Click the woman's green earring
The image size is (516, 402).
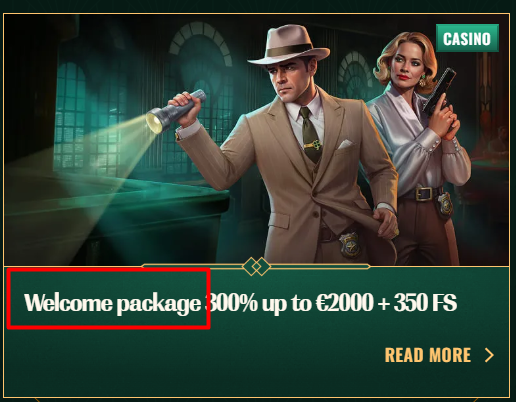pyautogui.click(x=424, y=81)
